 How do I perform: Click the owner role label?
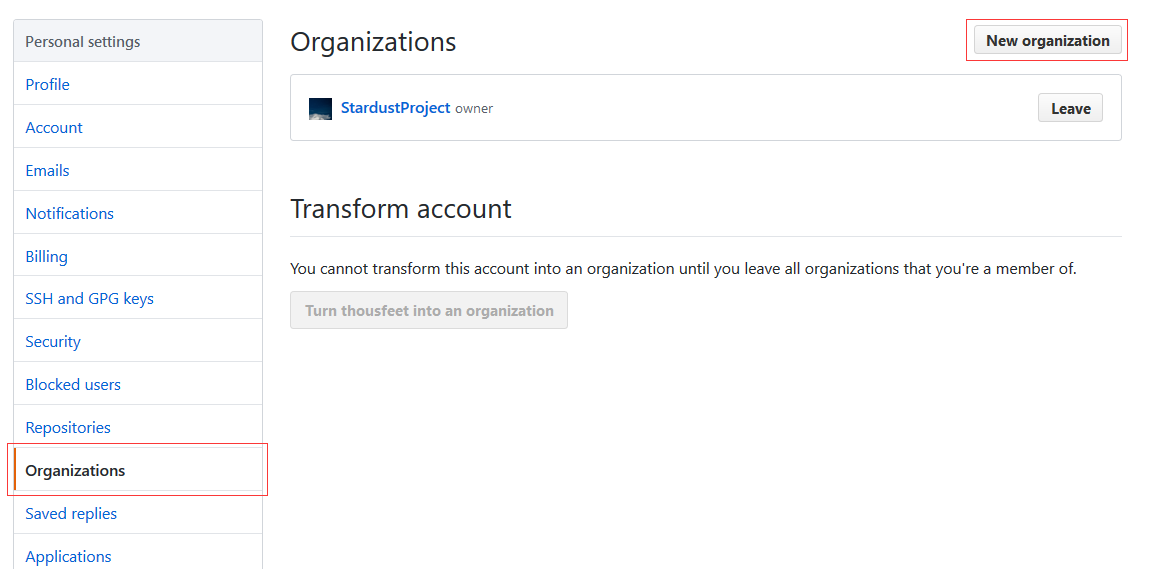(474, 109)
